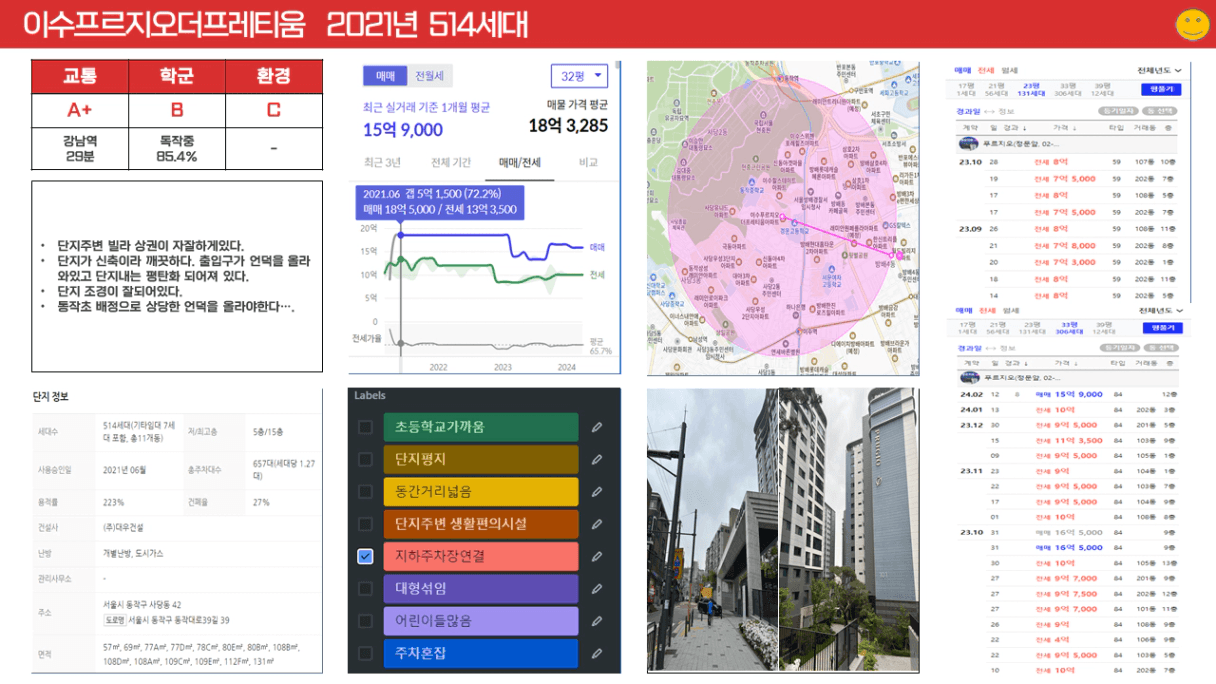Click the 15억 9,000 recent average price

point(403,129)
